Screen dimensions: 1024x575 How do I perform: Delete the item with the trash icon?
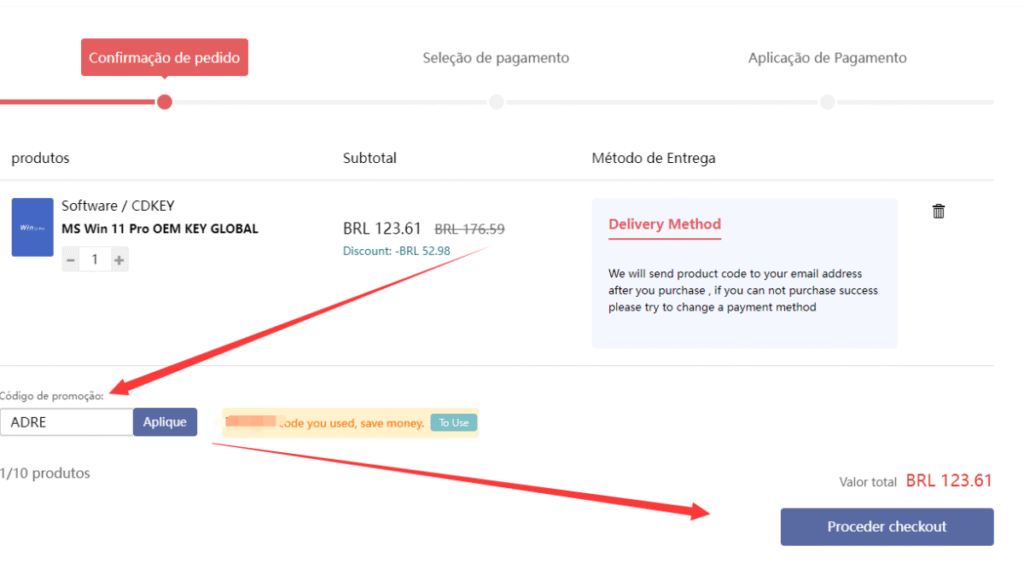(x=938, y=211)
